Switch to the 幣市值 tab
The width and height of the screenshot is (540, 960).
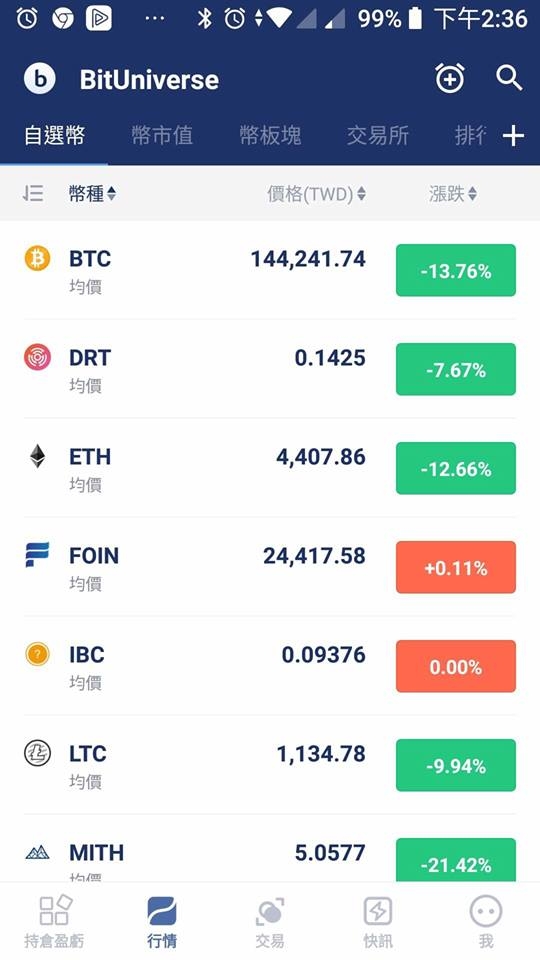point(162,135)
